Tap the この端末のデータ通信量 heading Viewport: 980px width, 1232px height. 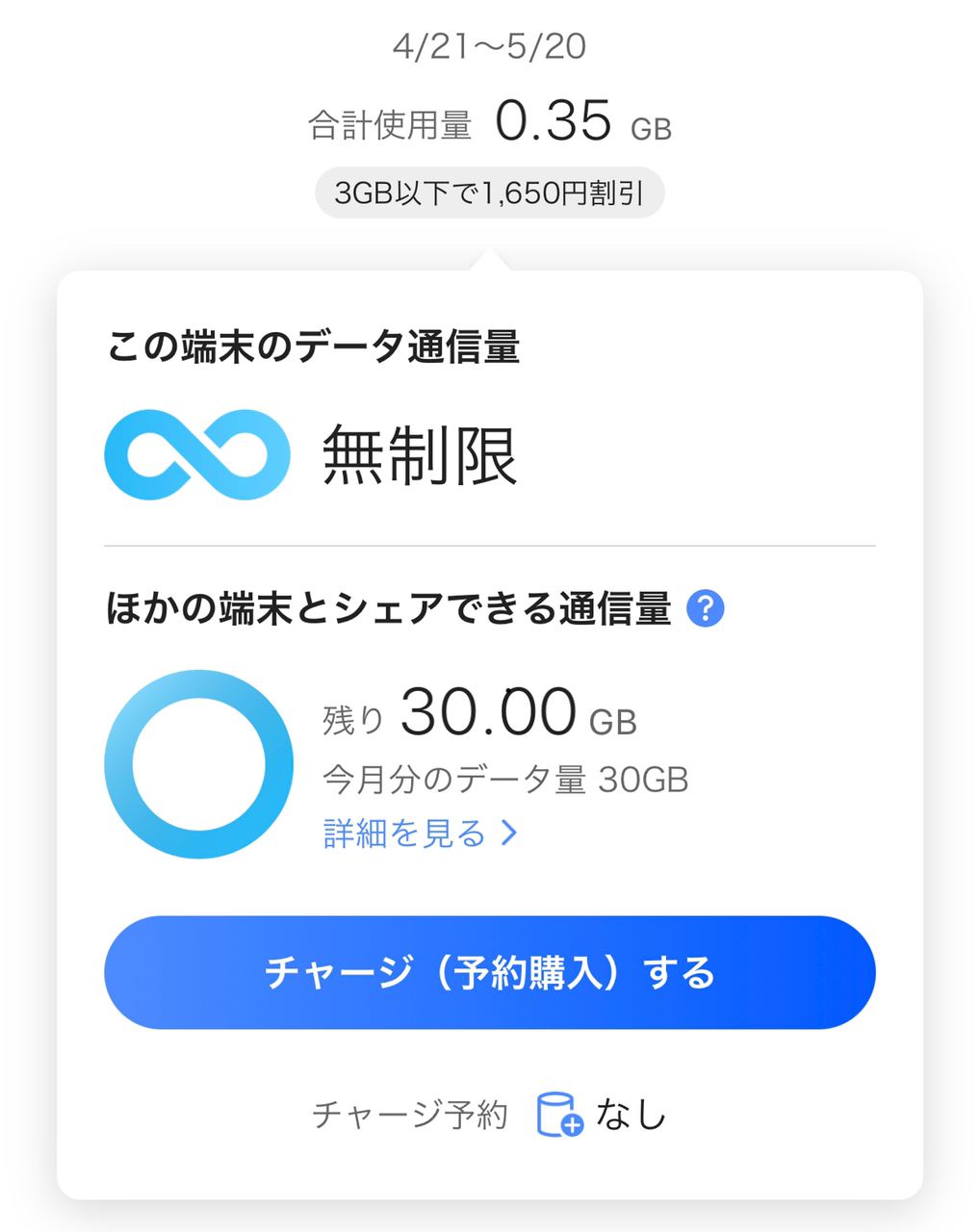[313, 347]
